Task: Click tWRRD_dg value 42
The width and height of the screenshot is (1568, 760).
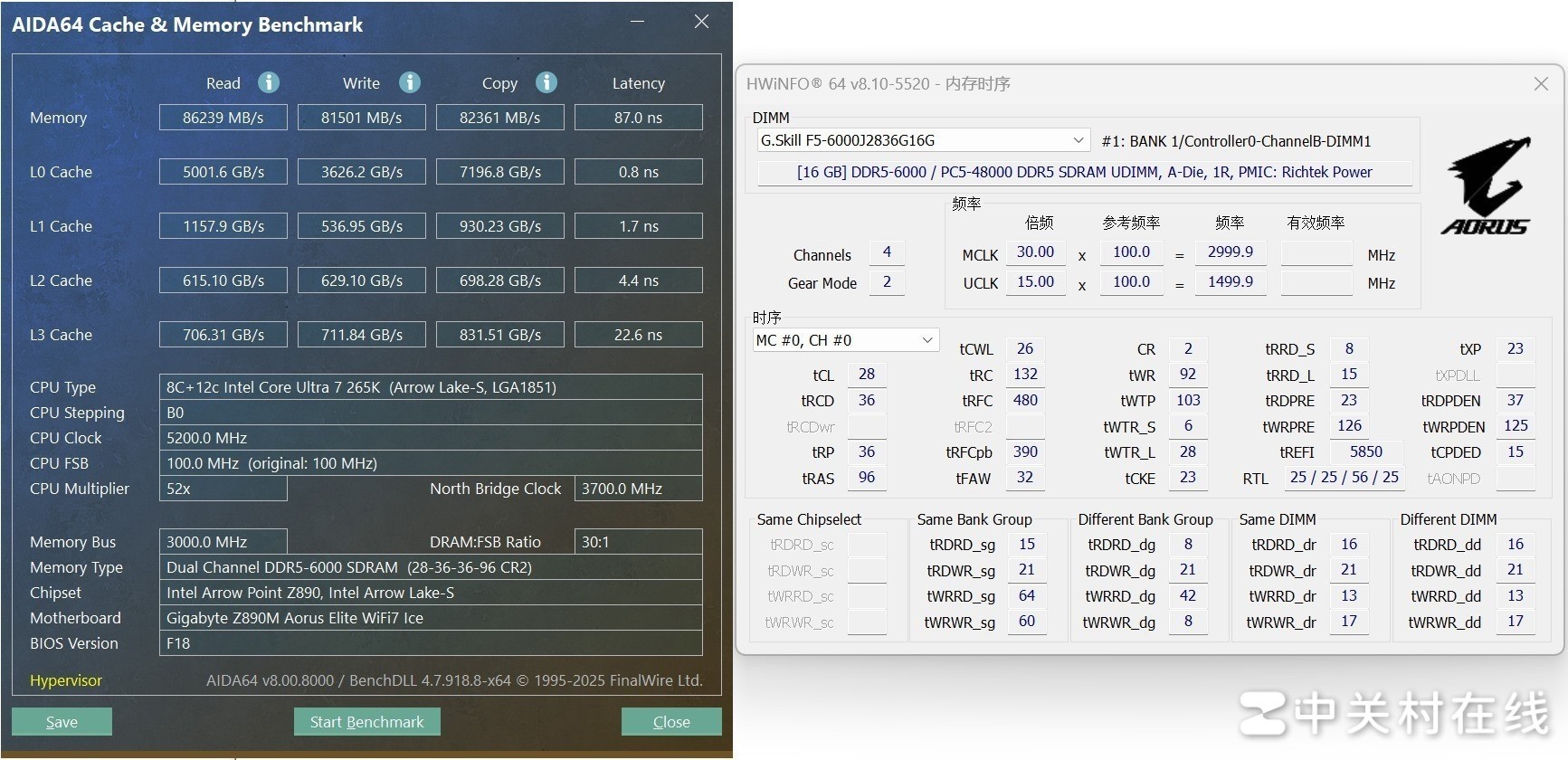Action: [1188, 596]
